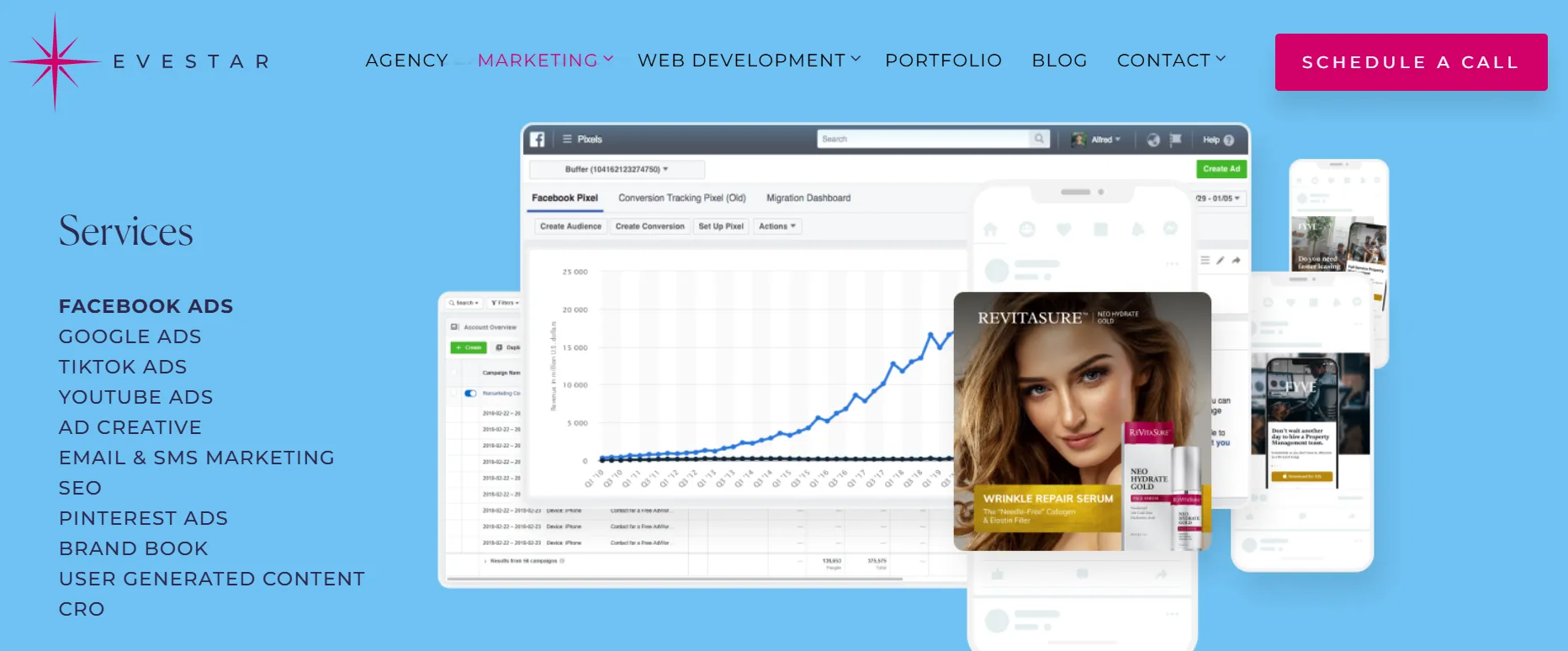Click the Search field in the Facebook dashboard
Image resolution: width=1568 pixels, height=651 pixels.
pos(923,139)
